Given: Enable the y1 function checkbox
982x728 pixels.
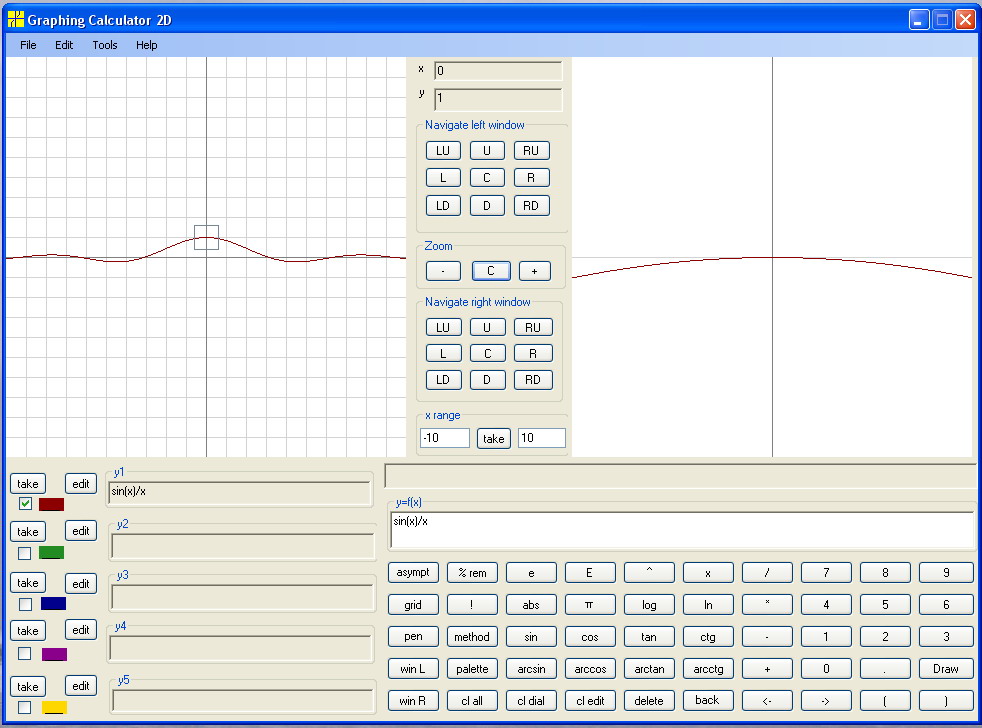Looking at the screenshot, I should click(25, 503).
